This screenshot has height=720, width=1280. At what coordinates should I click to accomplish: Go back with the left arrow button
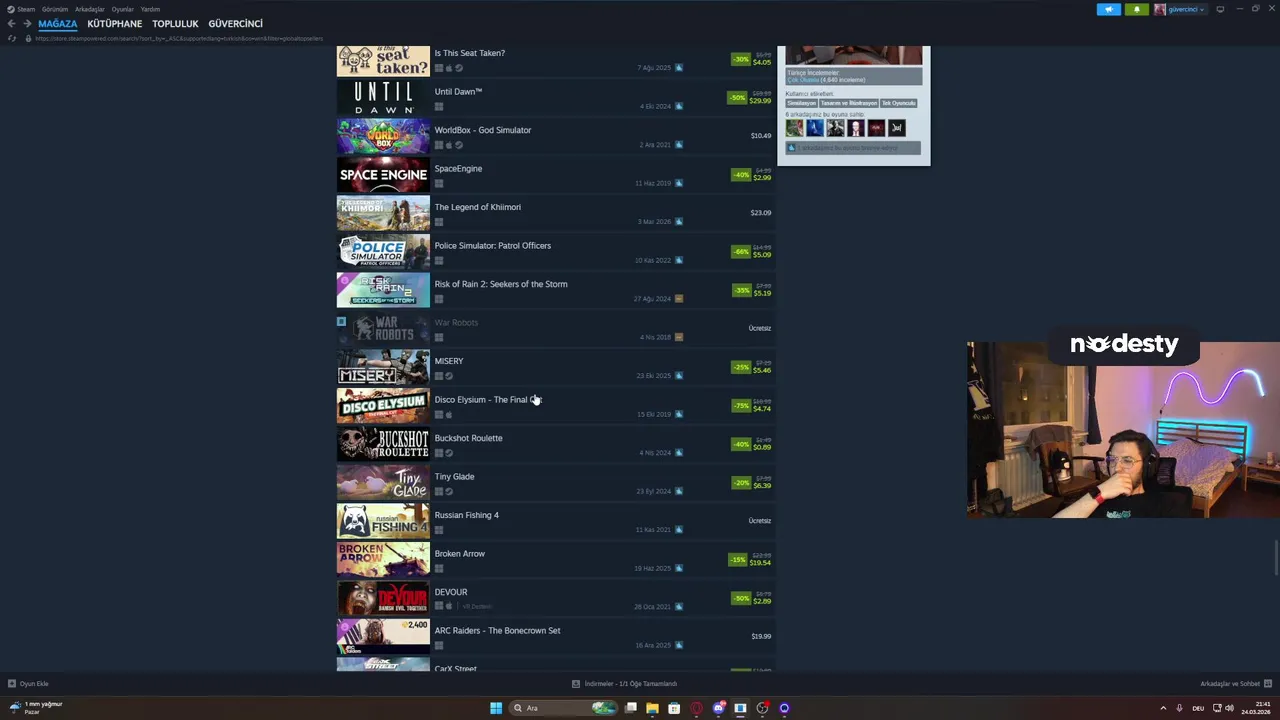(x=11, y=24)
